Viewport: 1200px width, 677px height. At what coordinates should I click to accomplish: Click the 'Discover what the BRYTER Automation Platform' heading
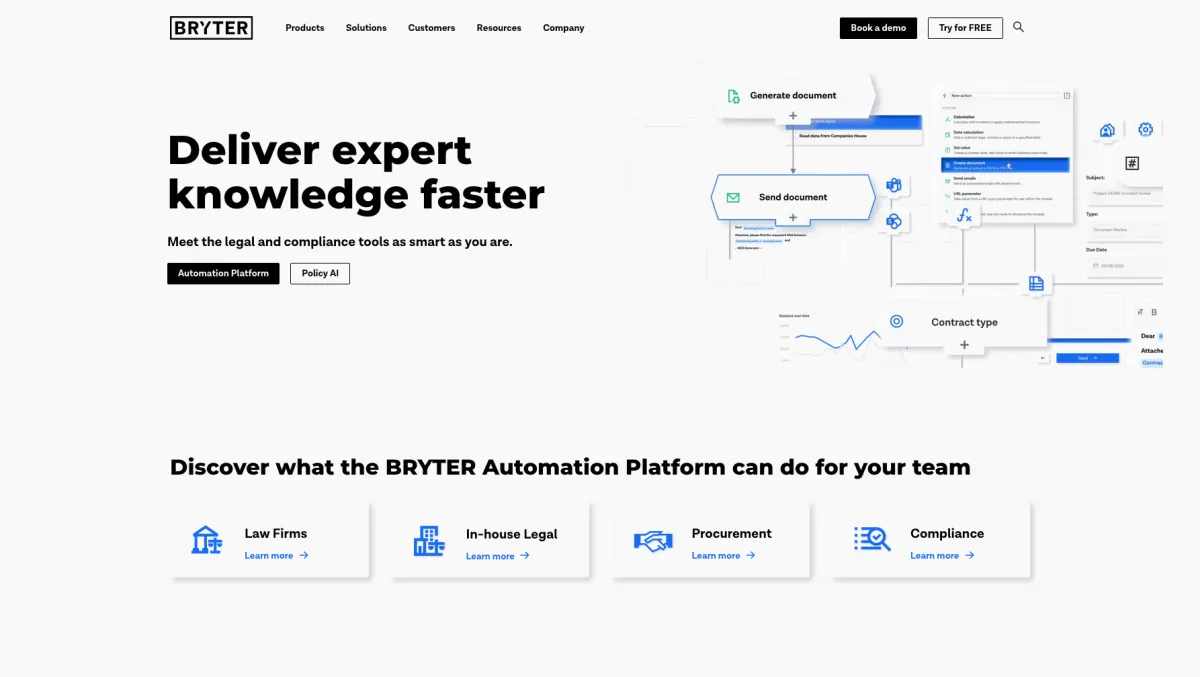tap(570, 467)
